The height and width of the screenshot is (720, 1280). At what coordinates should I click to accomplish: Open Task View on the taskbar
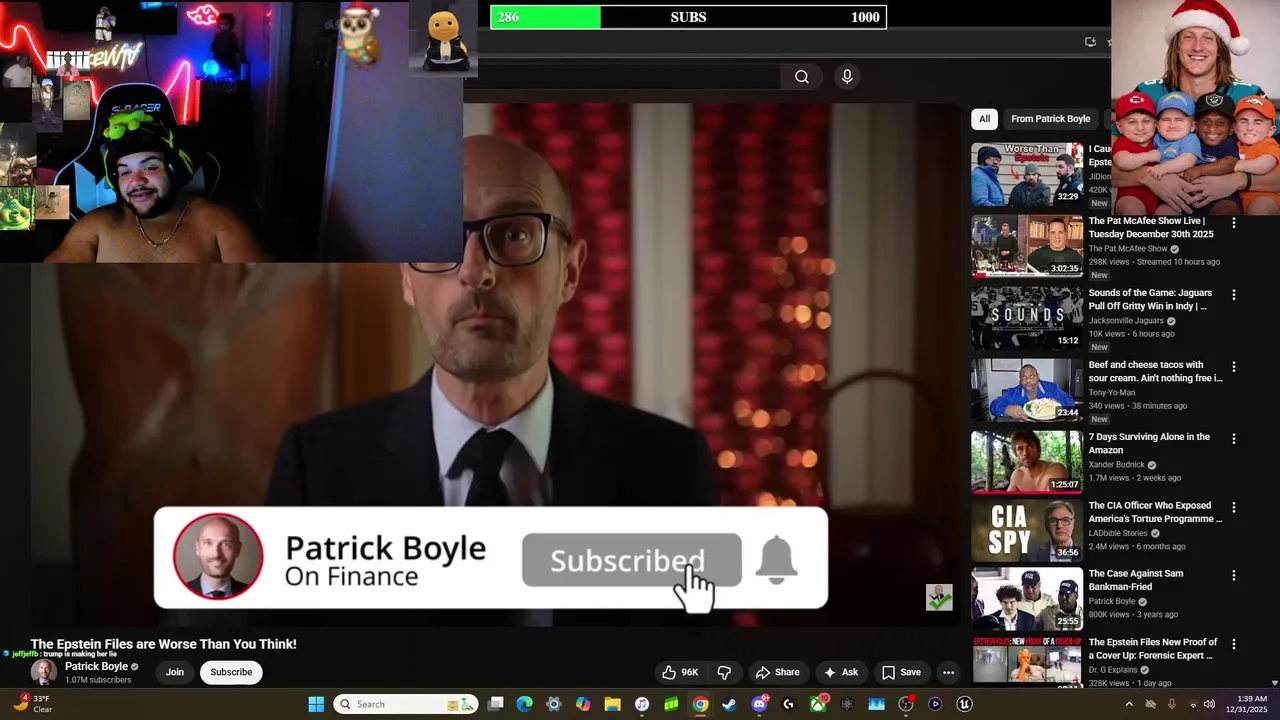tap(496, 704)
